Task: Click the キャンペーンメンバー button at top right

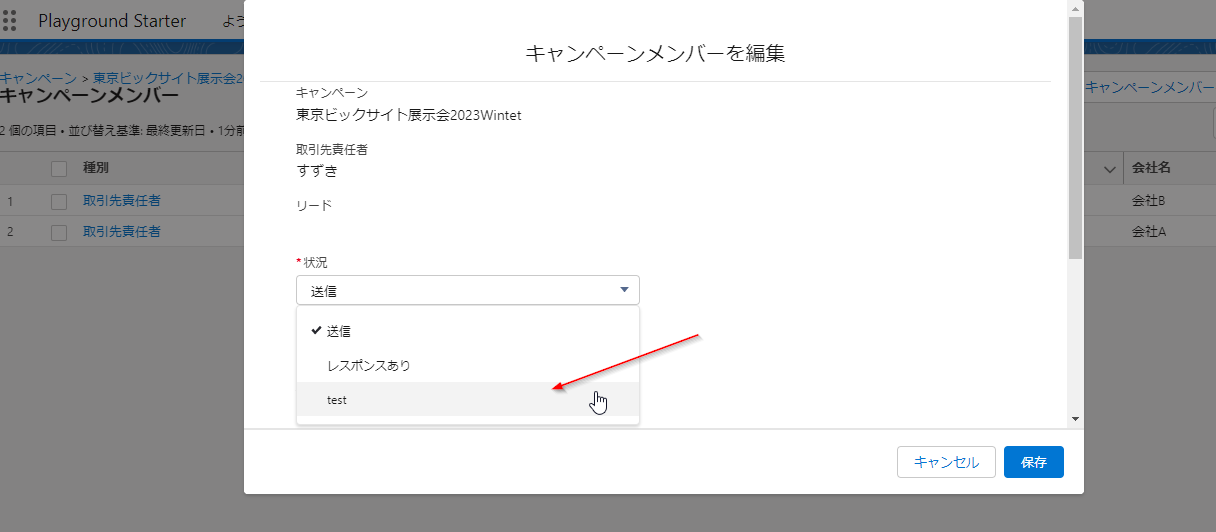Action: pyautogui.click(x=1150, y=87)
